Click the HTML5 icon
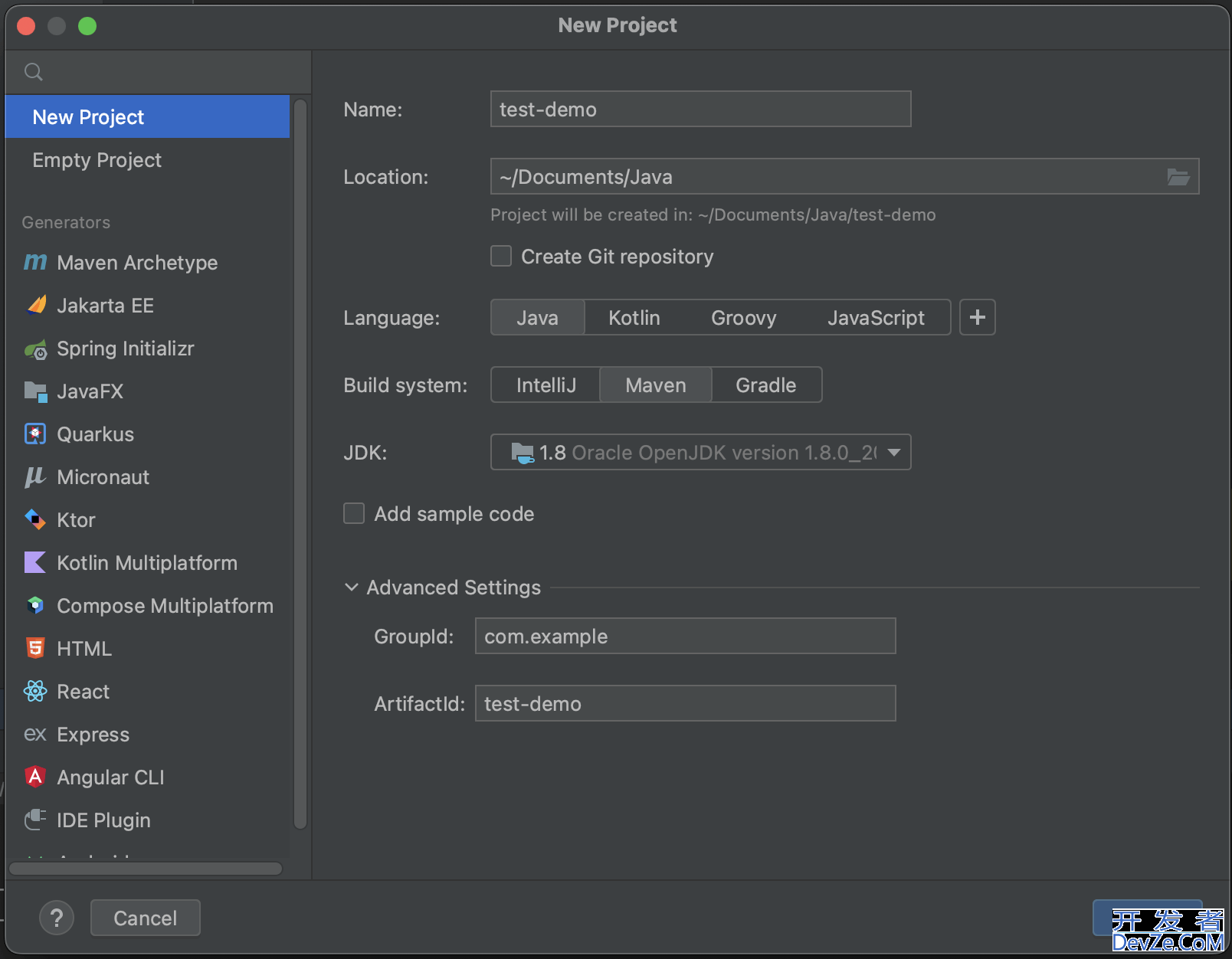The height and width of the screenshot is (959, 1232). (x=35, y=649)
